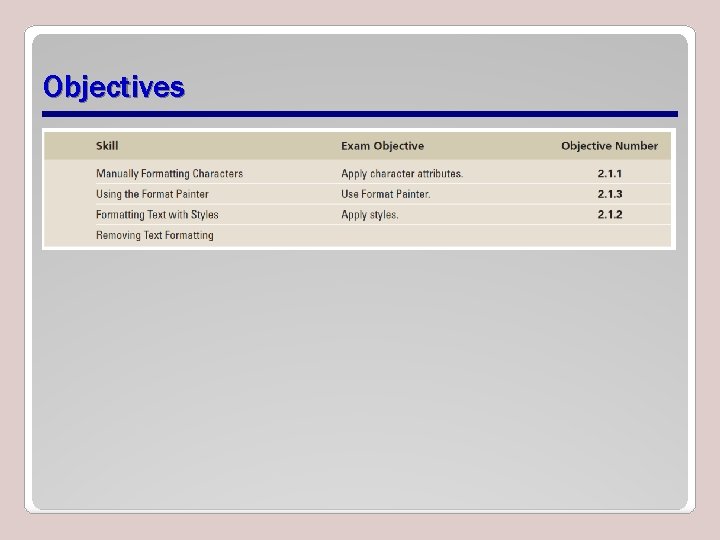Screen dimensions: 720x540
Task: Select Using the Format Painter cell
Action: coord(152,194)
